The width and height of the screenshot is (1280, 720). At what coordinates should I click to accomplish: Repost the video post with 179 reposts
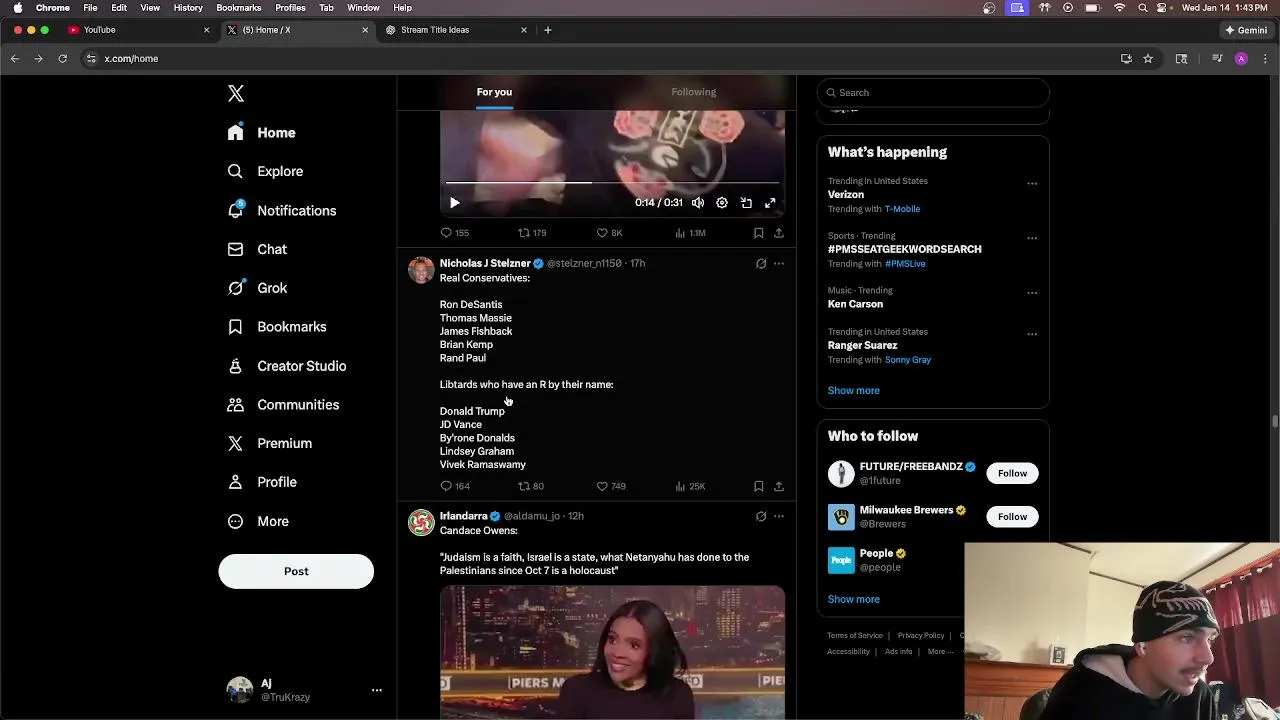pyautogui.click(x=532, y=233)
